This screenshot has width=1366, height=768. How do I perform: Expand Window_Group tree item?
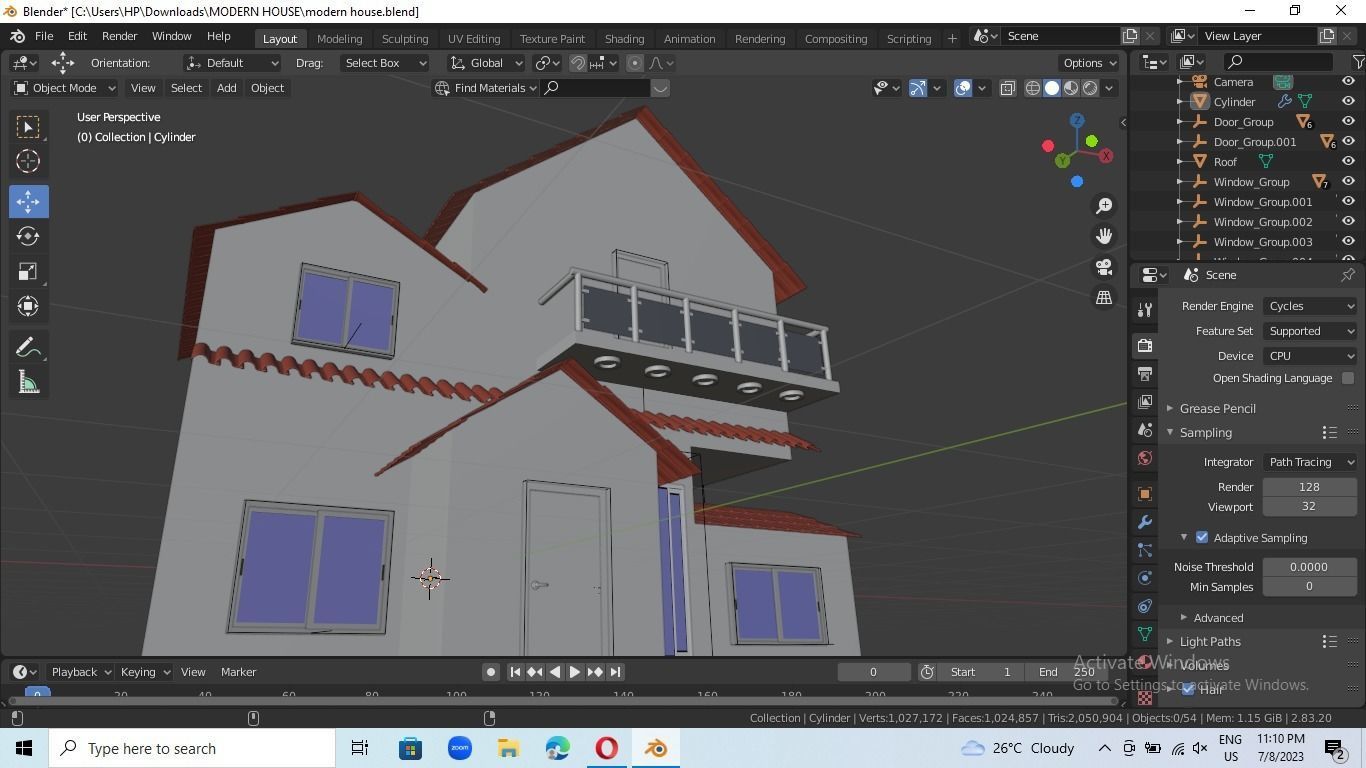pyautogui.click(x=1180, y=182)
